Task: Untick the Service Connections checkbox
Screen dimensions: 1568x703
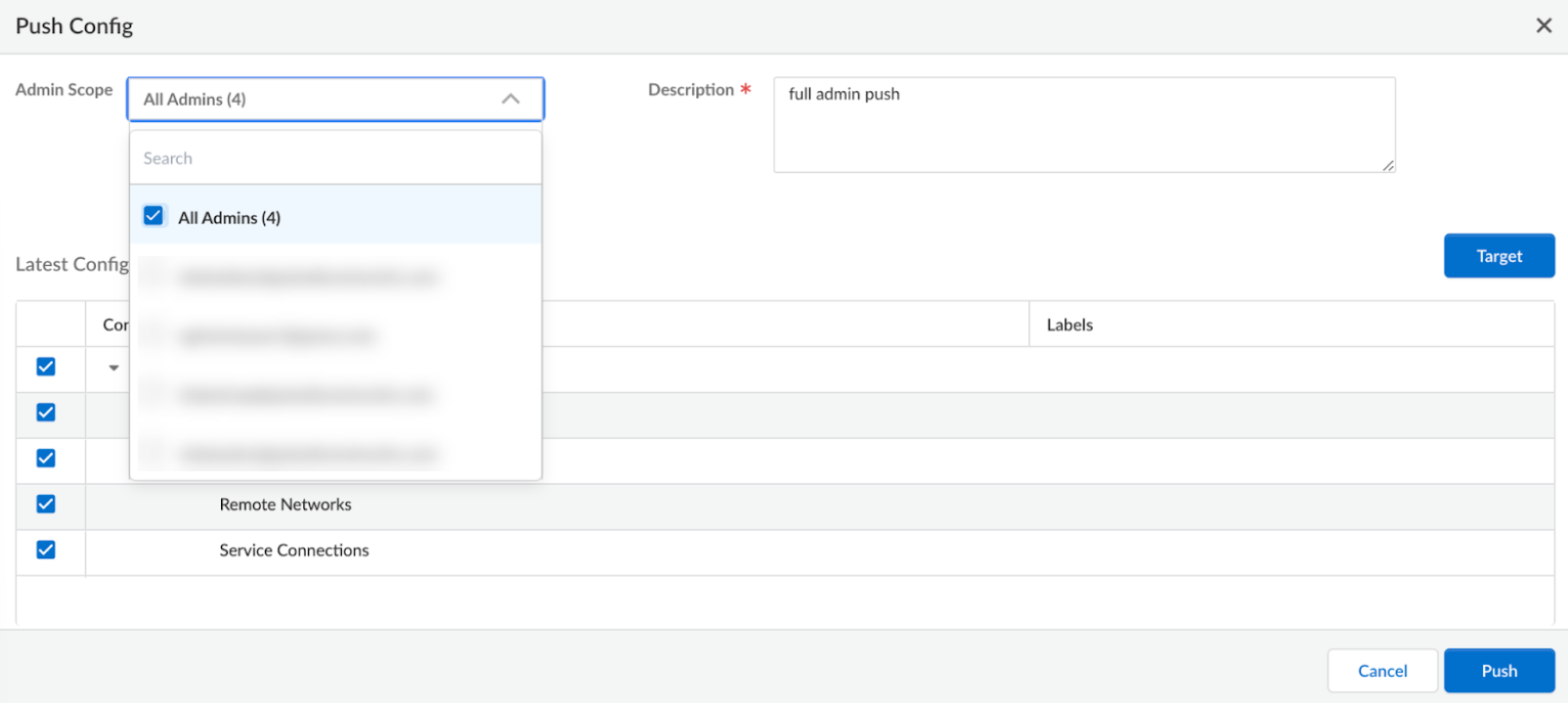Action: [46, 549]
